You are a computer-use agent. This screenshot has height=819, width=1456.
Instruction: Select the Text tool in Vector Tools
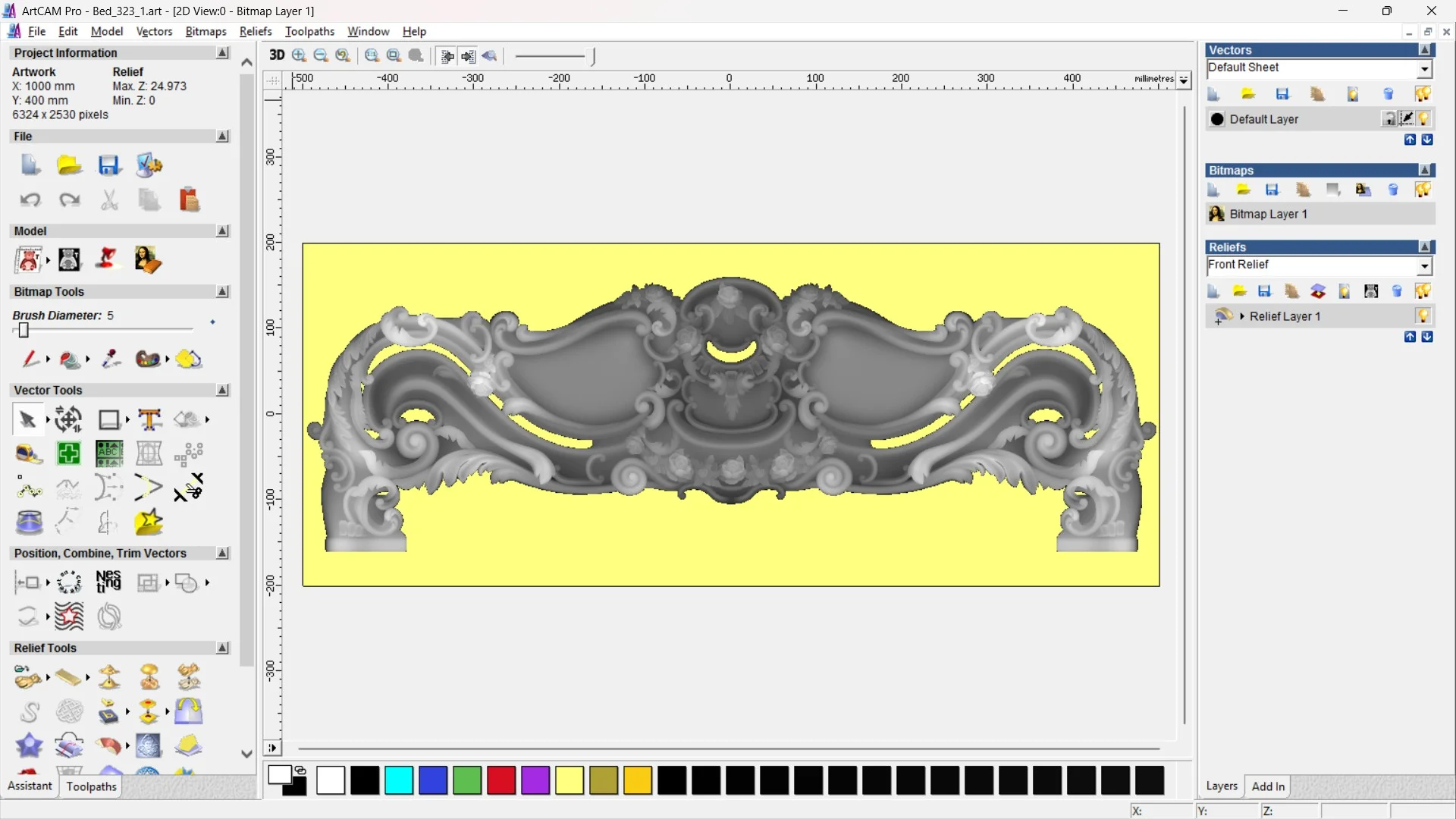(149, 419)
